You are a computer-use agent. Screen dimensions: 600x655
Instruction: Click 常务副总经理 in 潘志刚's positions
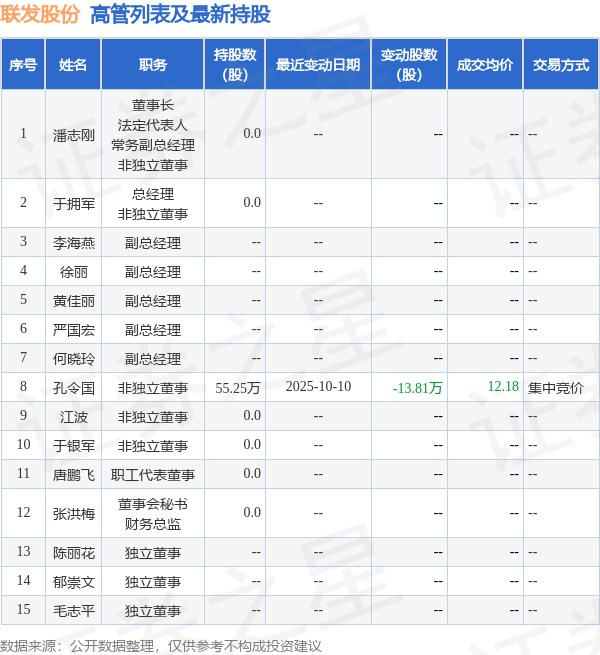pos(153,145)
